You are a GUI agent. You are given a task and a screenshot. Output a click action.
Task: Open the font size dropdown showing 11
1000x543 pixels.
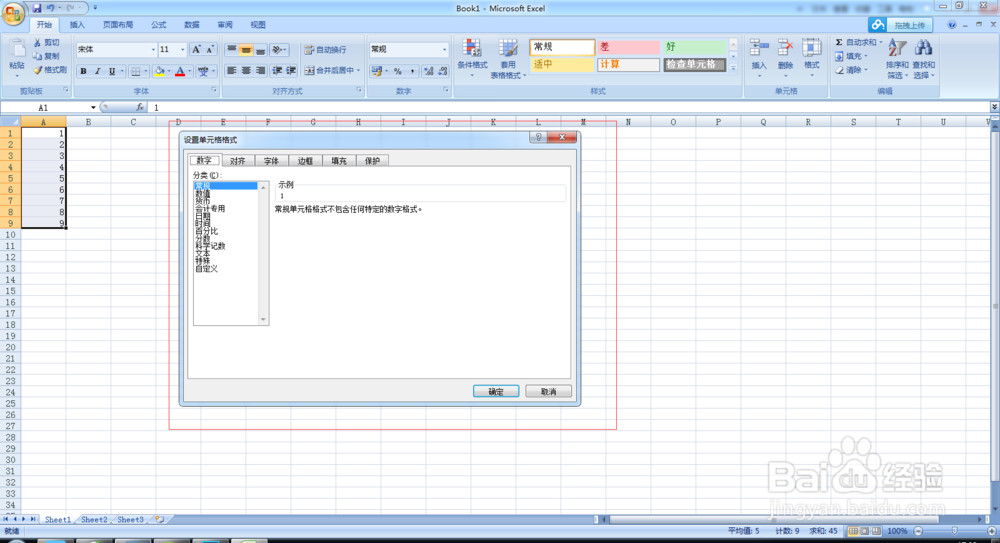point(182,50)
